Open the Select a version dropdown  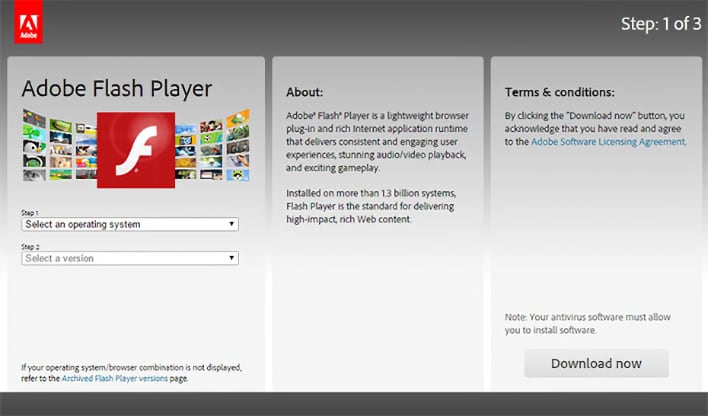point(130,258)
